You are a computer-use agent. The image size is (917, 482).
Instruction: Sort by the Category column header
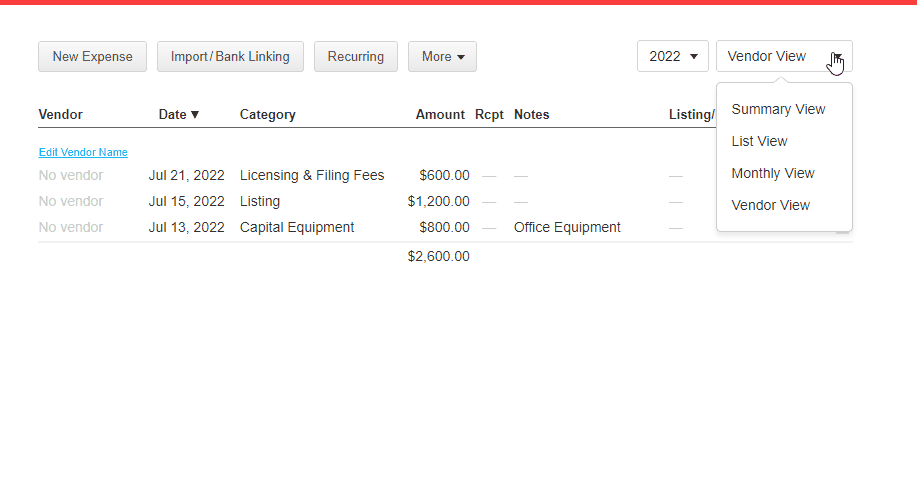point(267,115)
